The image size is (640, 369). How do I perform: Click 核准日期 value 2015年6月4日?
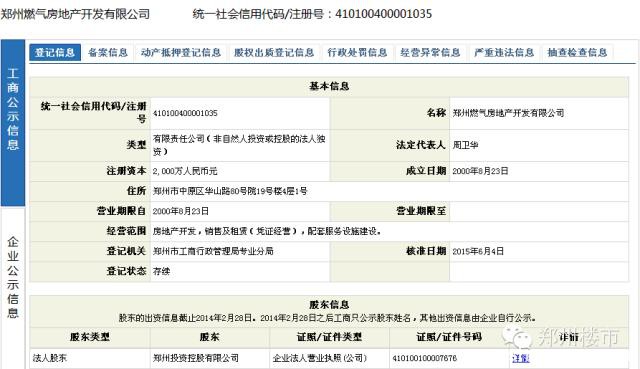[478, 251]
